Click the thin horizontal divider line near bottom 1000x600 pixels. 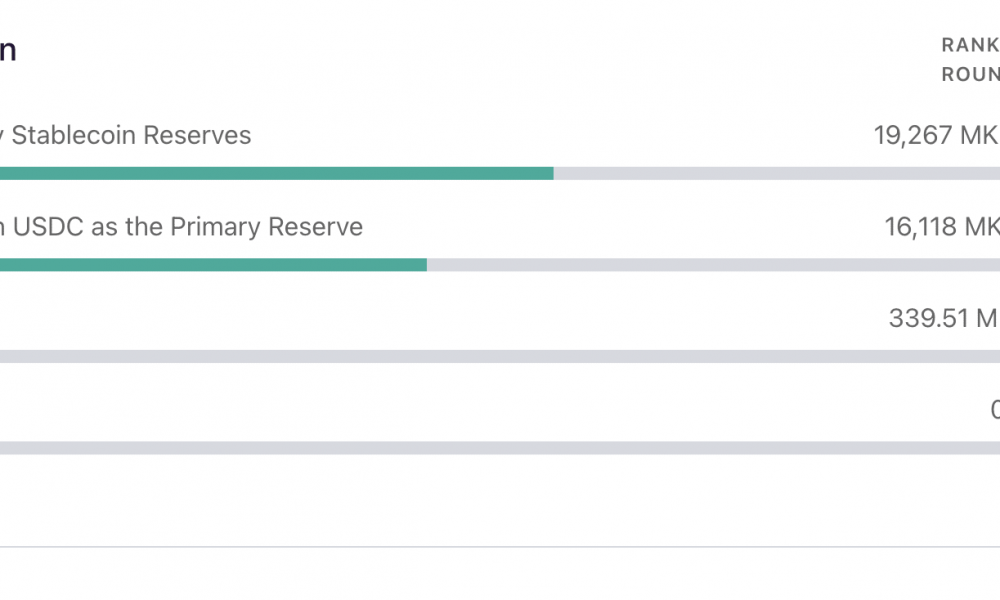(x=500, y=546)
